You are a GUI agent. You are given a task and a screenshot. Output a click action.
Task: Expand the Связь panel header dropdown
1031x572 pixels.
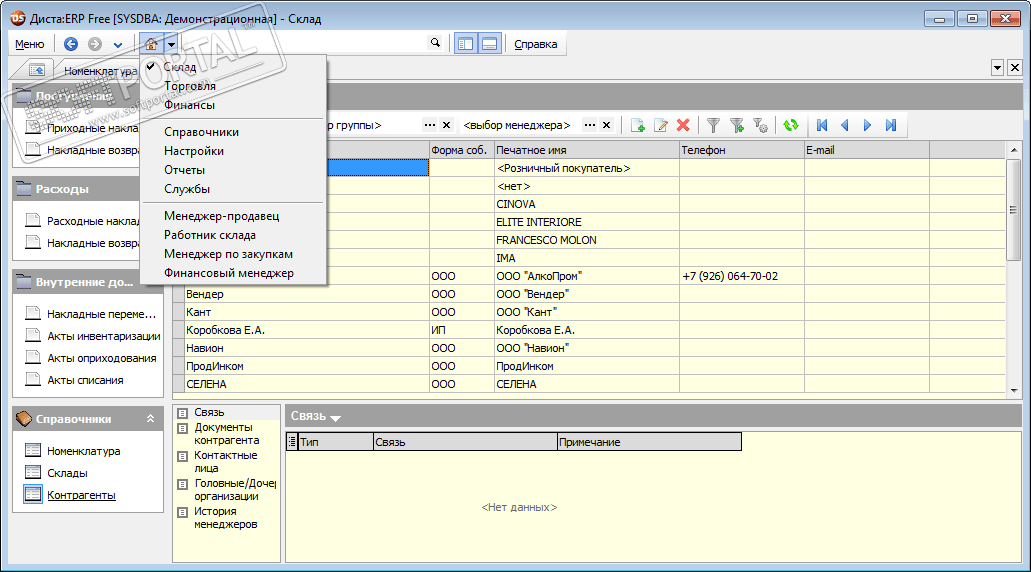pos(336,417)
